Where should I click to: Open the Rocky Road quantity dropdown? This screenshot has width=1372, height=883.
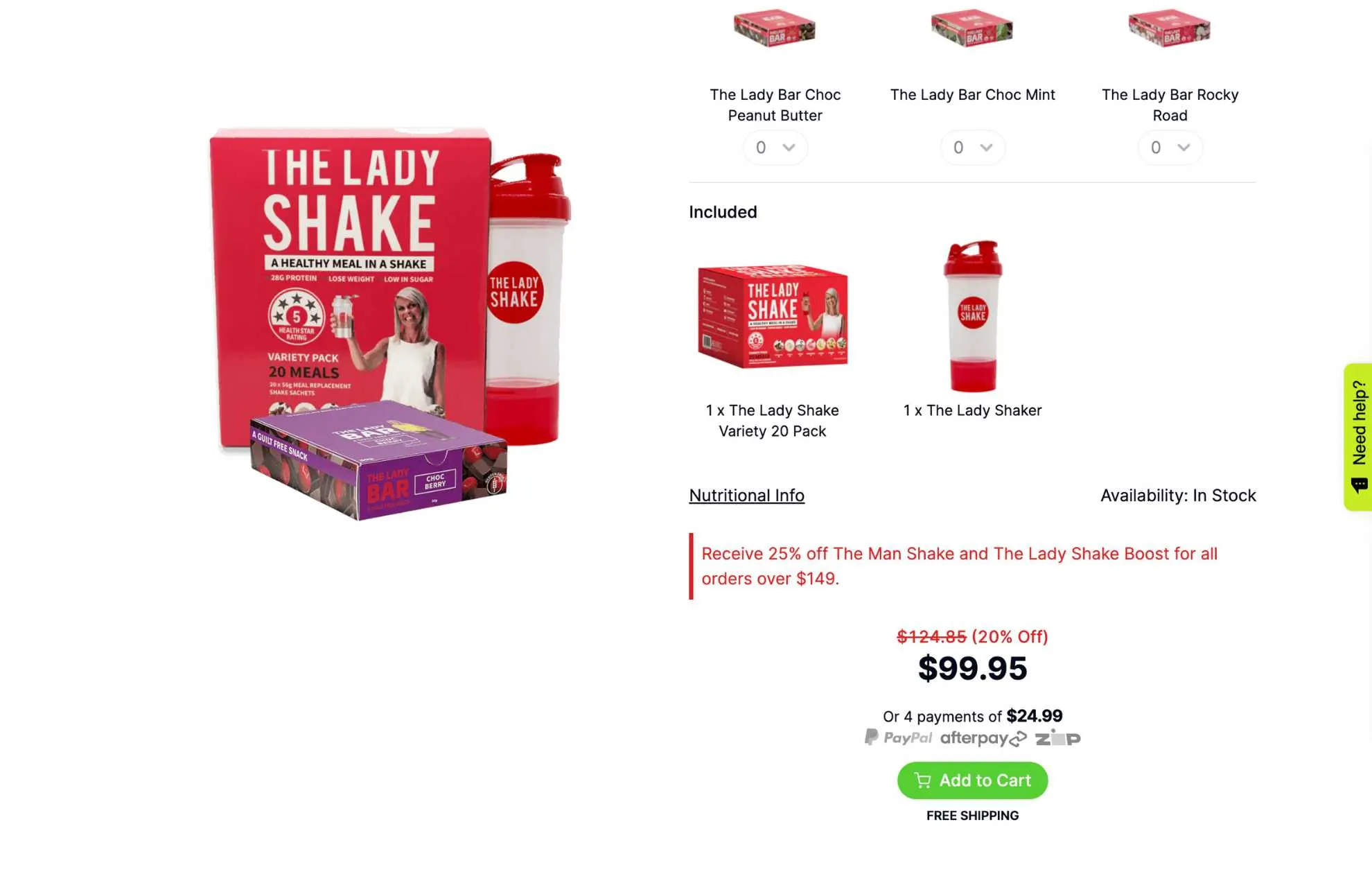tap(1170, 148)
